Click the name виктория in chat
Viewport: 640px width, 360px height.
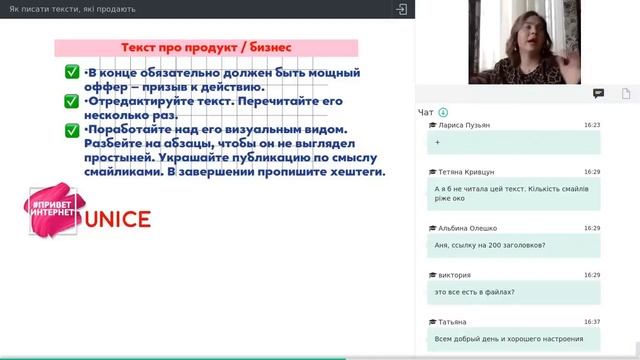(454, 276)
